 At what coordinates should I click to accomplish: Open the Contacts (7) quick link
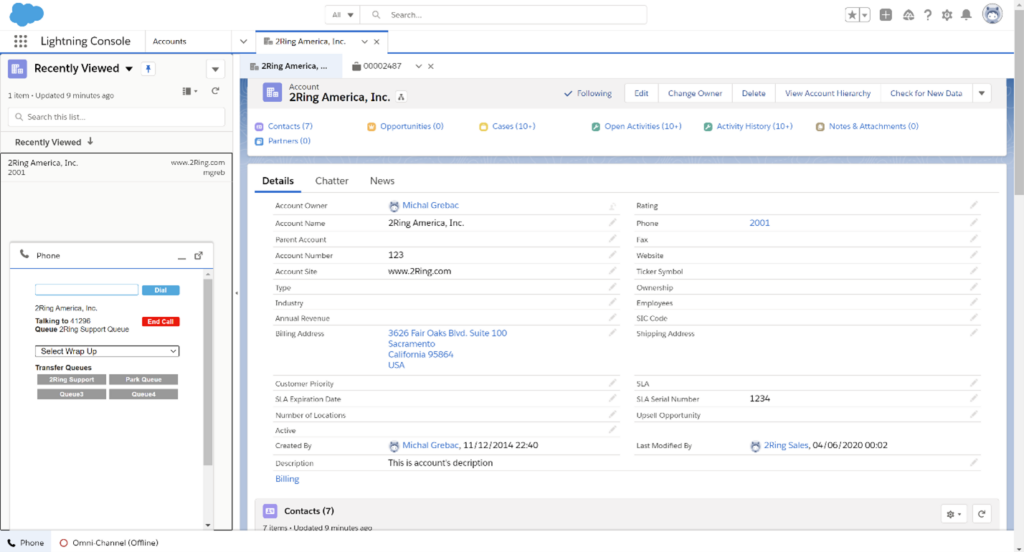290,126
